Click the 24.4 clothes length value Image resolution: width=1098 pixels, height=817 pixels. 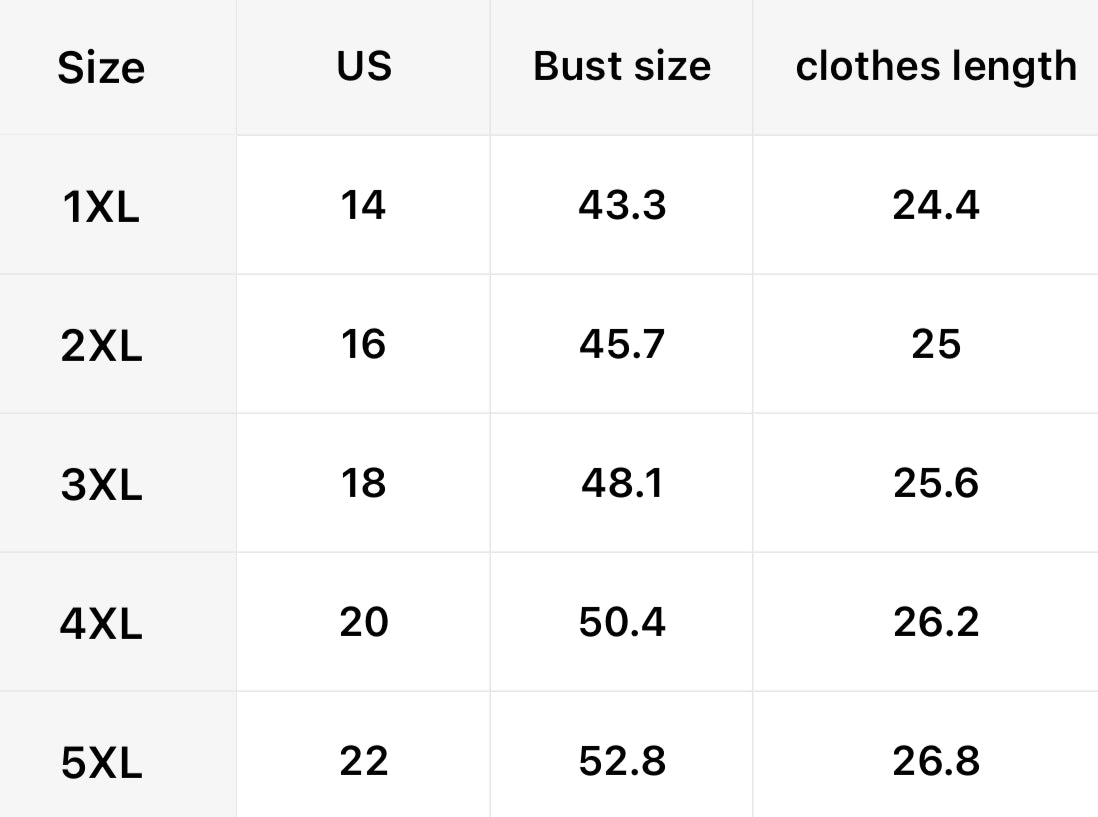936,205
